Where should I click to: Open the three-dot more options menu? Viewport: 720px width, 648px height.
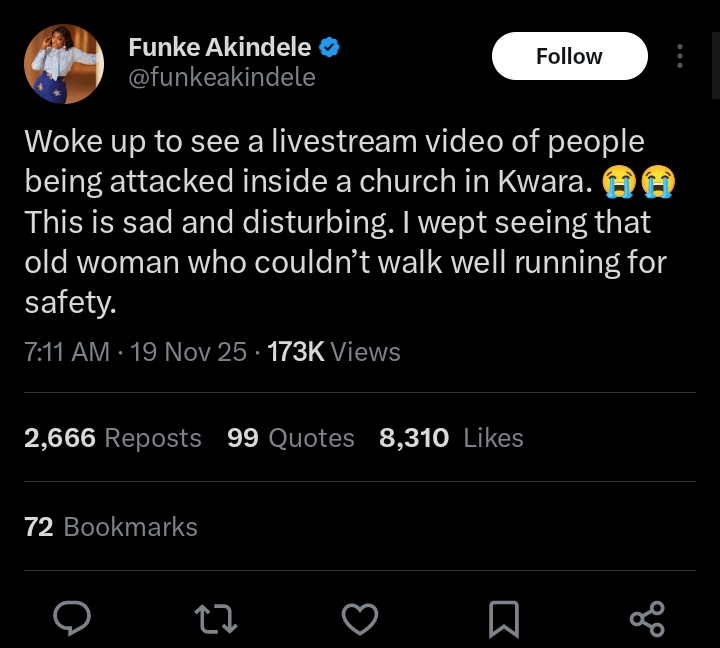click(x=680, y=56)
